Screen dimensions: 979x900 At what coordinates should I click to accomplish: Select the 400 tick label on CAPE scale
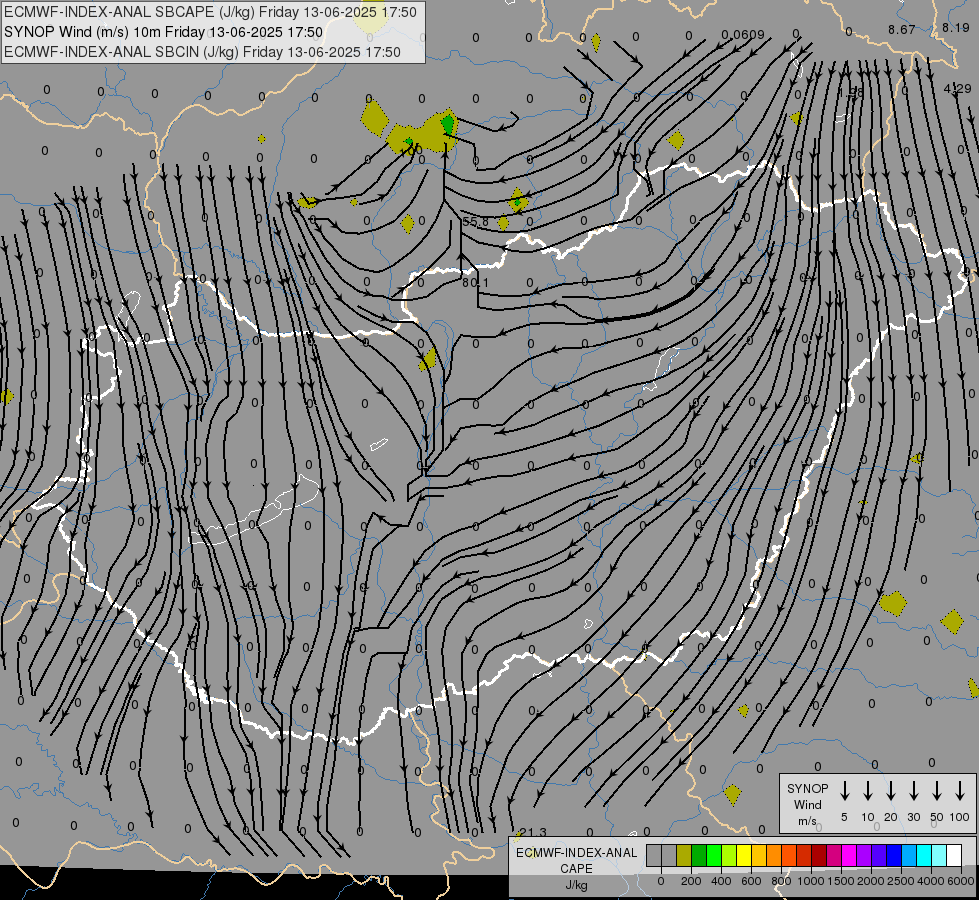(x=721, y=881)
